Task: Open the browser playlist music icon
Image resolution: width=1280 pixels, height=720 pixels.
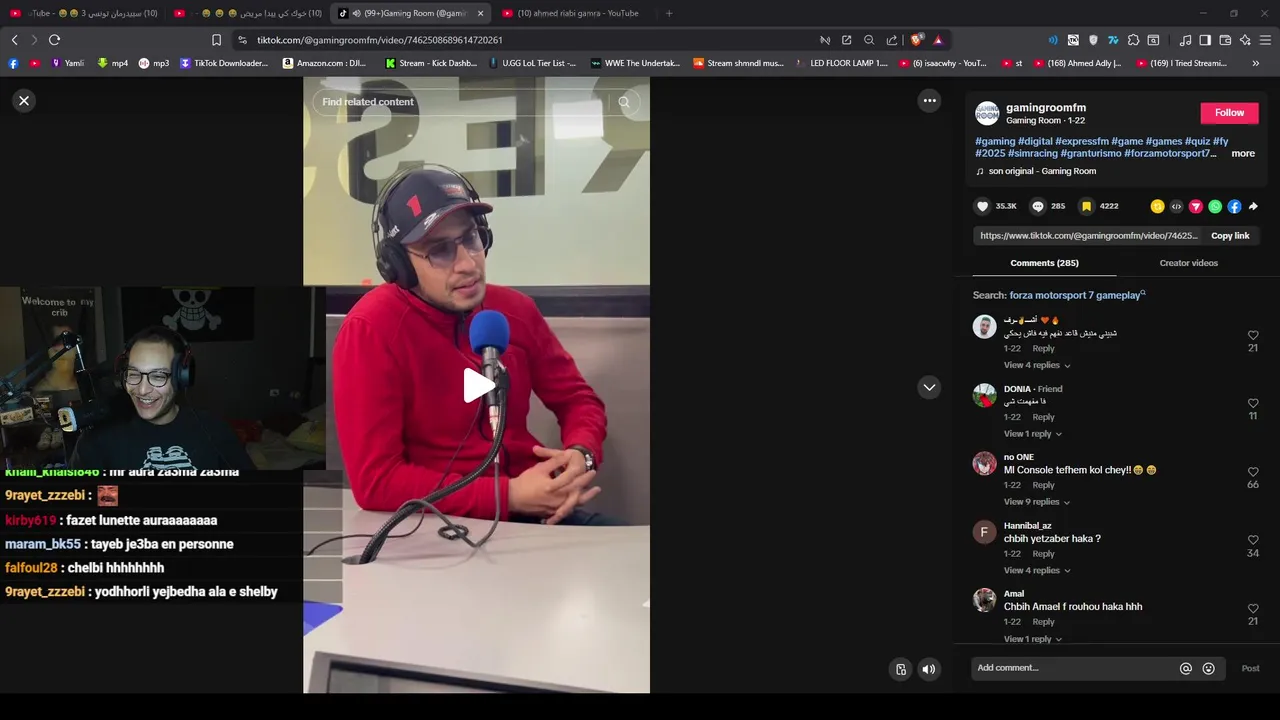Action: point(1185,40)
